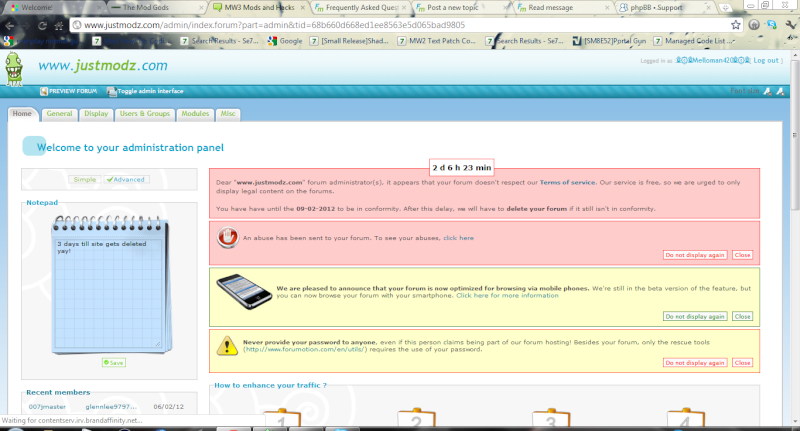Reload the page with the refresh icon

(x=42, y=25)
